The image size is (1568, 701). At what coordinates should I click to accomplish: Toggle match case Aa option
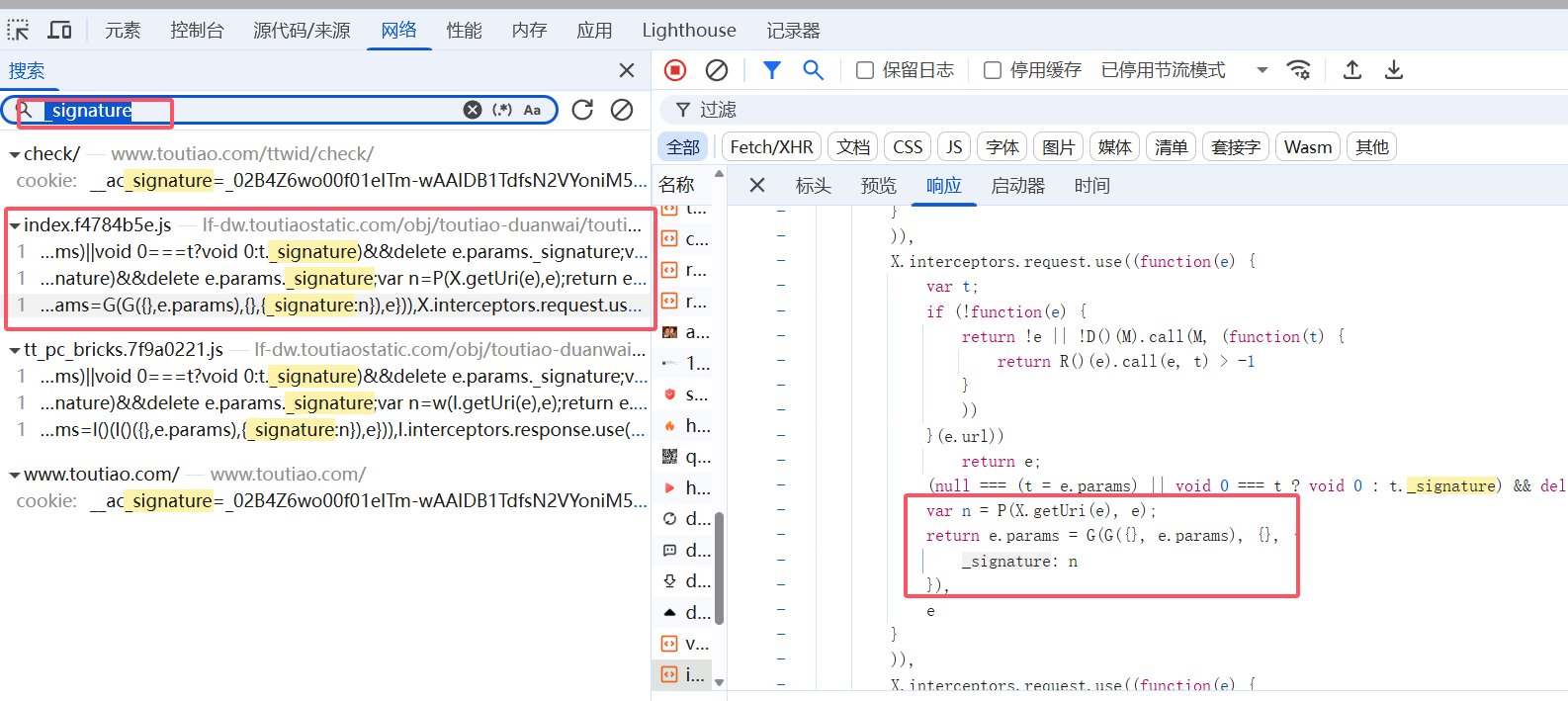click(532, 110)
